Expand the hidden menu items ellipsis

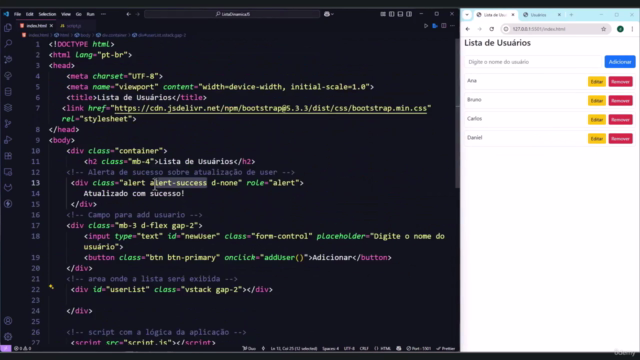(103, 14)
